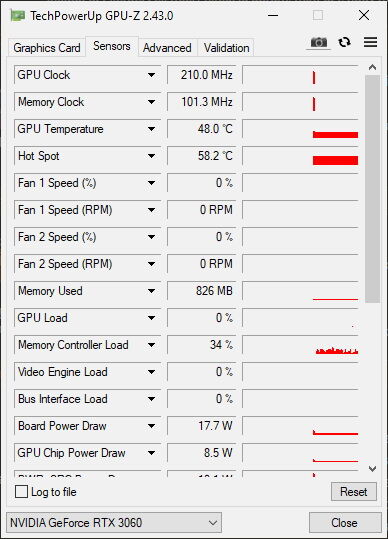Open the GPU Temperature dropdown arrow
388x539 pixels.
point(151,129)
